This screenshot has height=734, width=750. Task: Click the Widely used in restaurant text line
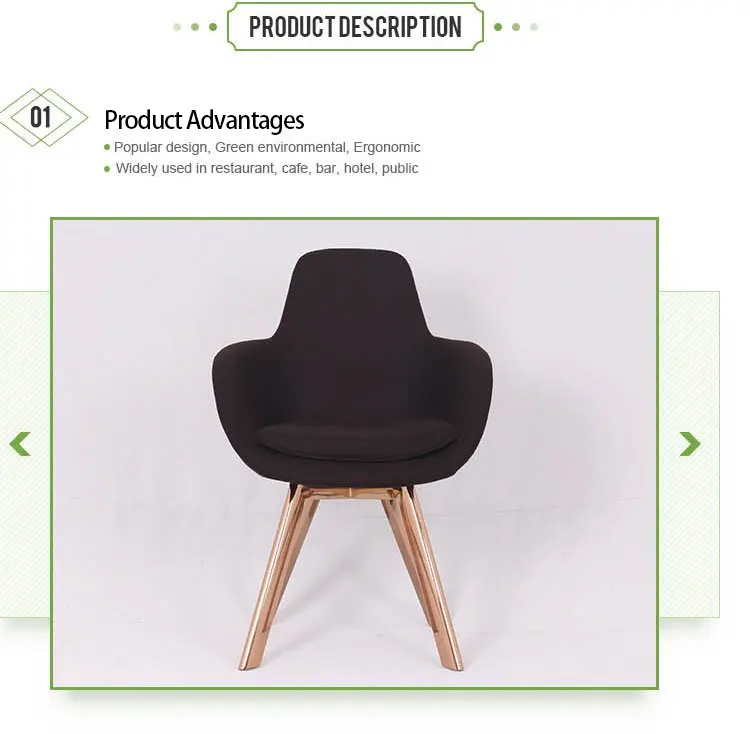tap(267, 168)
